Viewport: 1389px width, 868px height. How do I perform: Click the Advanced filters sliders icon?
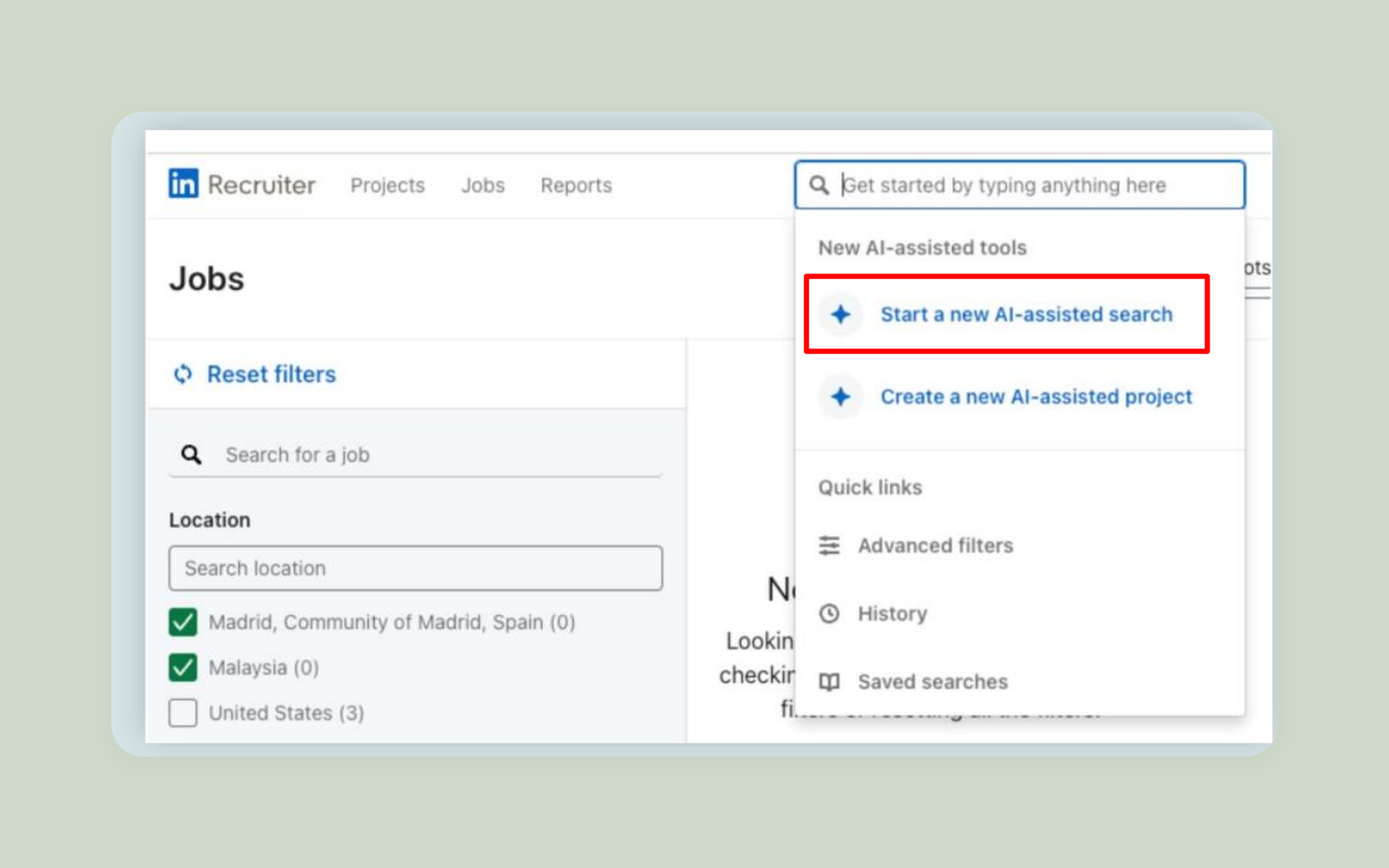tap(829, 545)
